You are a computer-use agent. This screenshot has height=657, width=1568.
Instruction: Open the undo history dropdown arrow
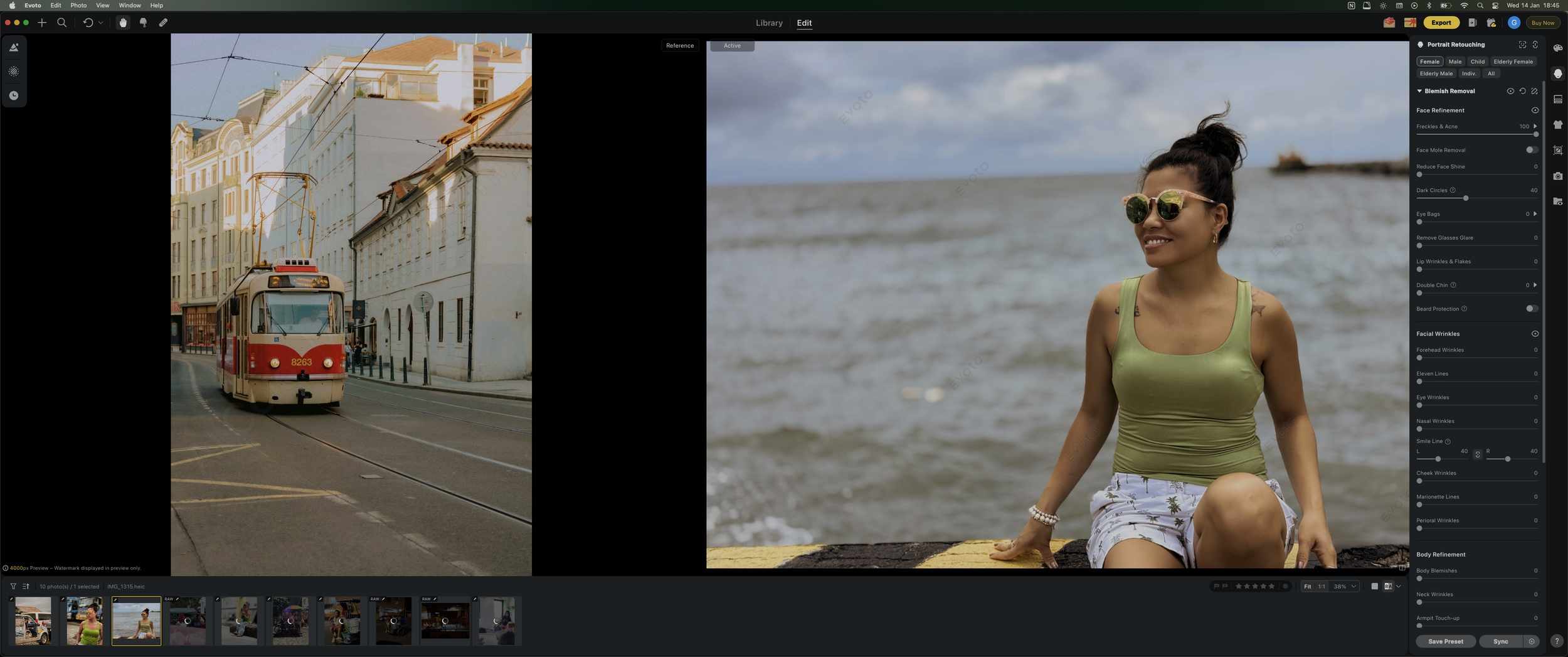pyautogui.click(x=100, y=23)
